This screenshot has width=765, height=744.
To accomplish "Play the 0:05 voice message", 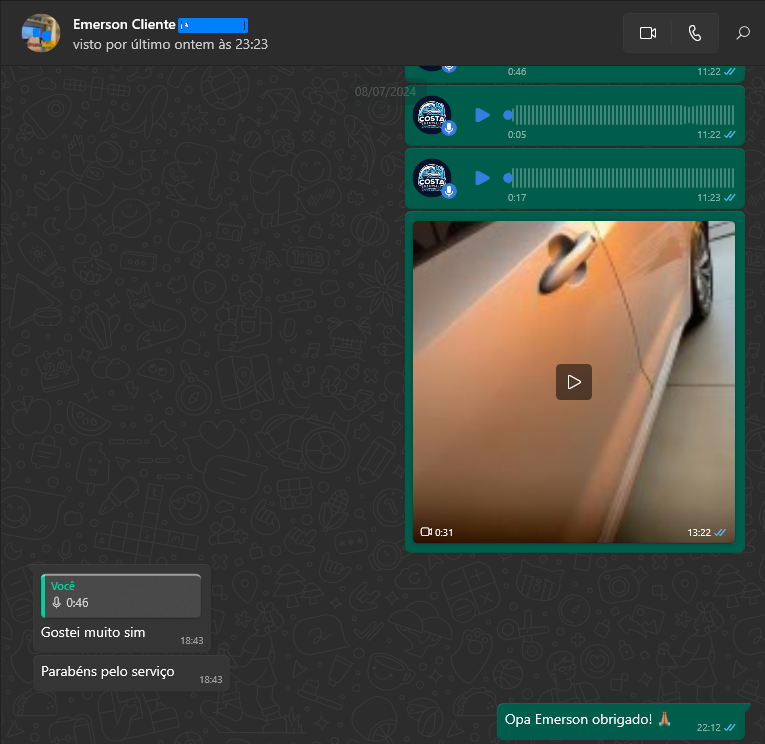I will [482, 115].
